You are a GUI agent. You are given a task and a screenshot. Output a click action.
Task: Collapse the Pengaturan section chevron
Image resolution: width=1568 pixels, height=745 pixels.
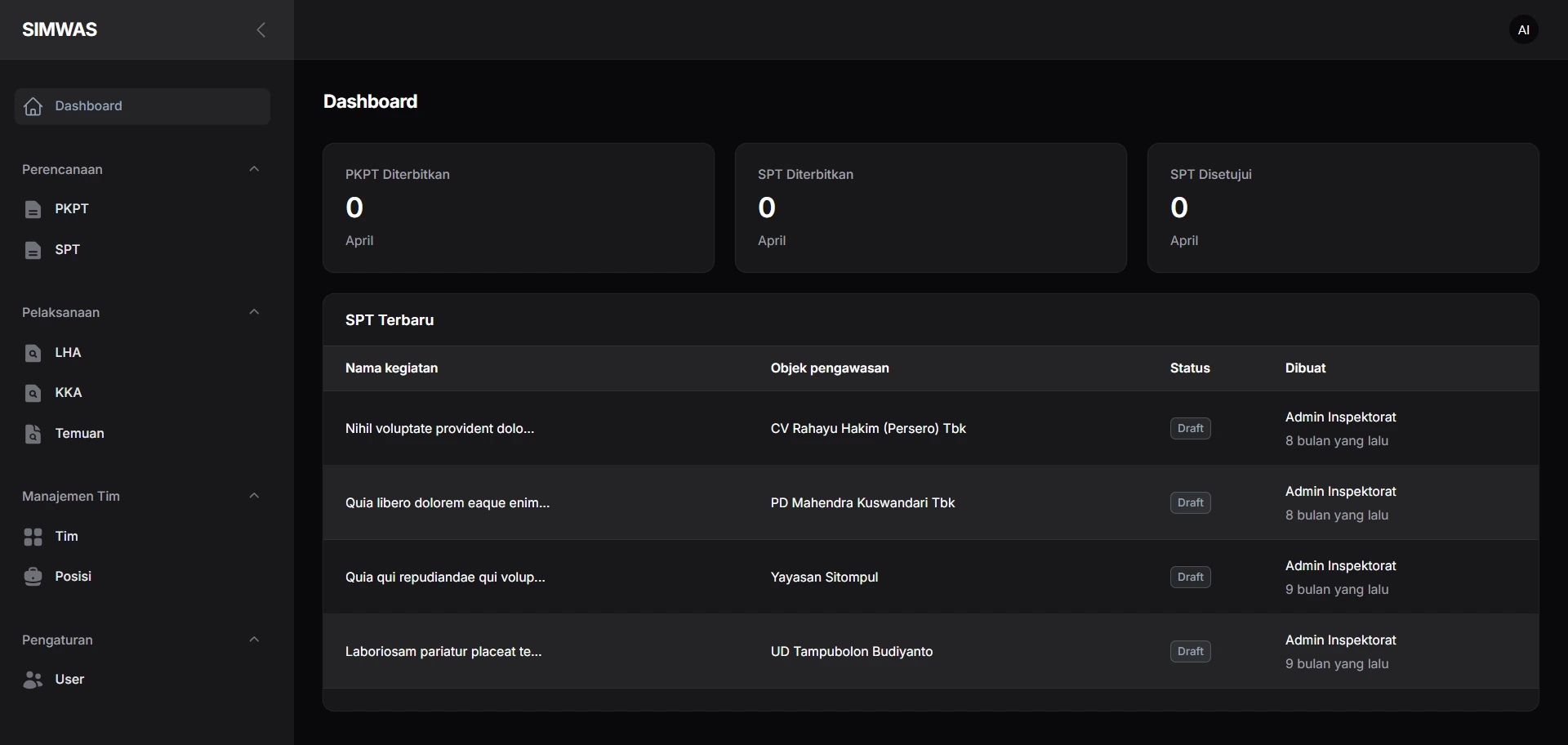tap(254, 640)
